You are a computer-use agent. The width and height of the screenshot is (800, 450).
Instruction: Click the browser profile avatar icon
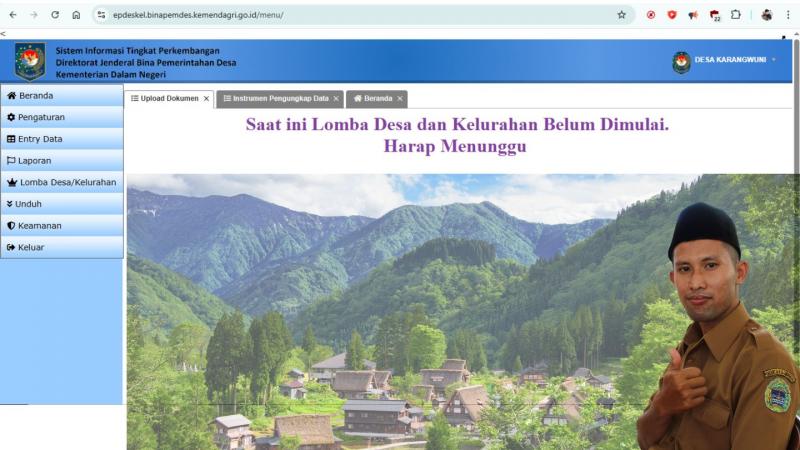click(x=766, y=15)
